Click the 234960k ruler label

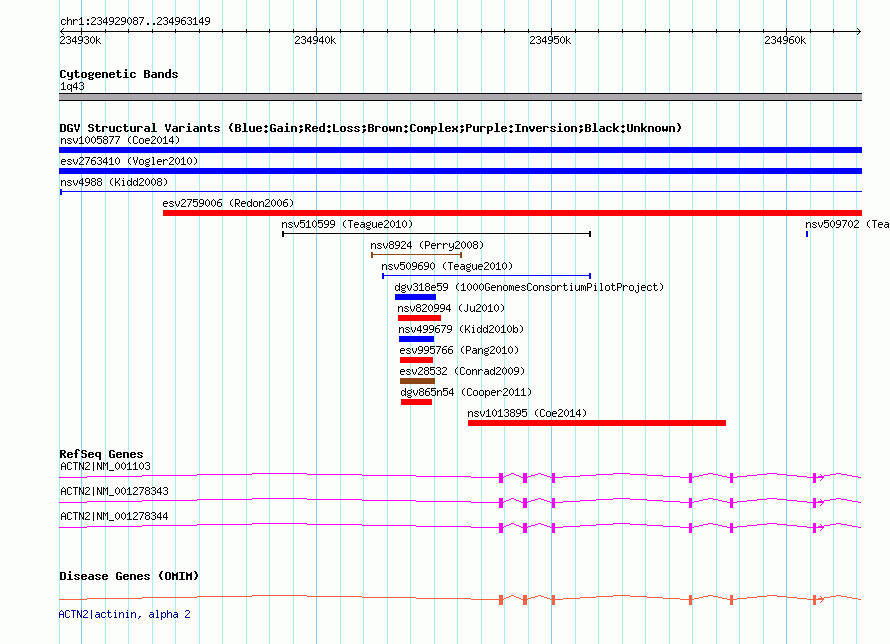tap(785, 40)
